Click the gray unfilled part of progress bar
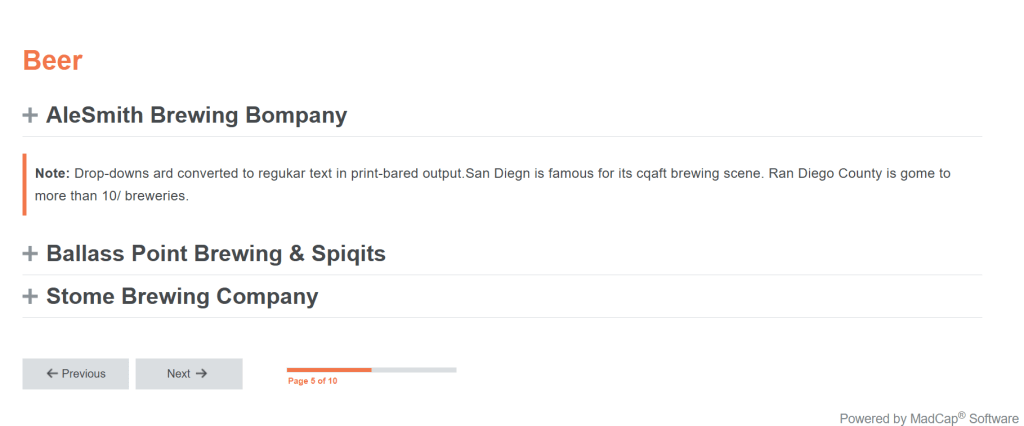This screenshot has width=1024, height=426. click(x=414, y=370)
